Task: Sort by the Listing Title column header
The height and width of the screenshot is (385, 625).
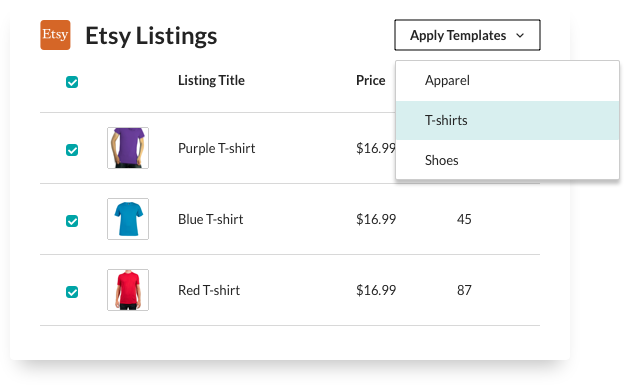Action: tap(211, 81)
